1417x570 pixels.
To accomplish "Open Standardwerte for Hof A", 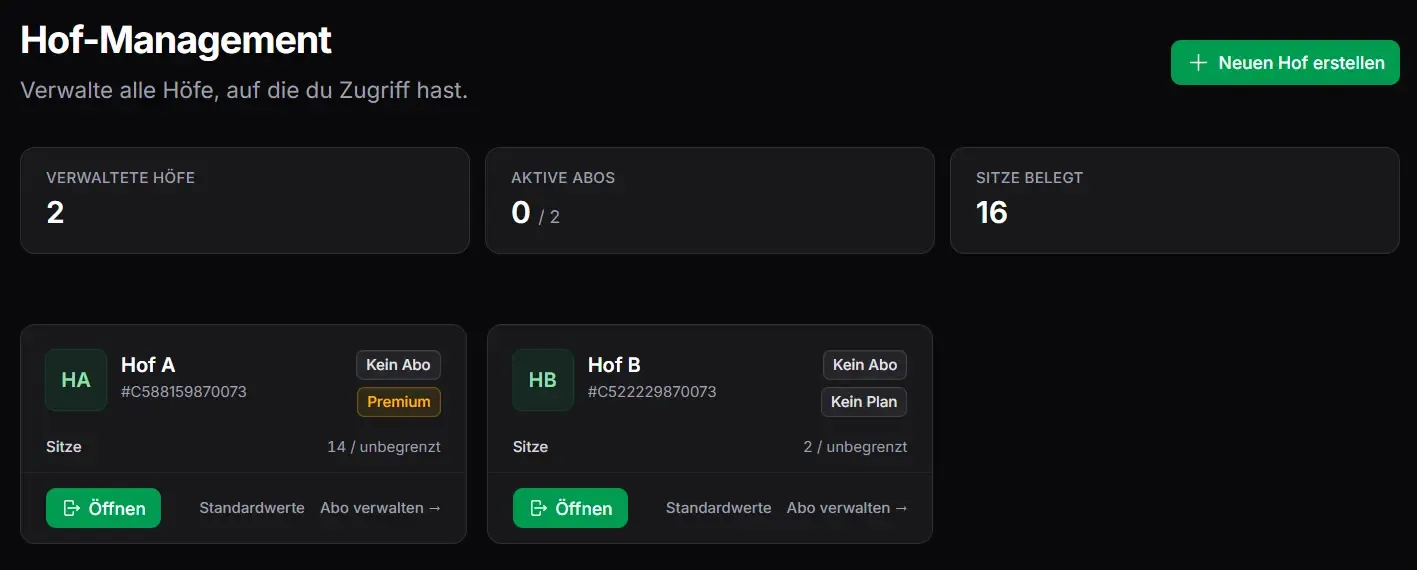I will tap(252, 508).
